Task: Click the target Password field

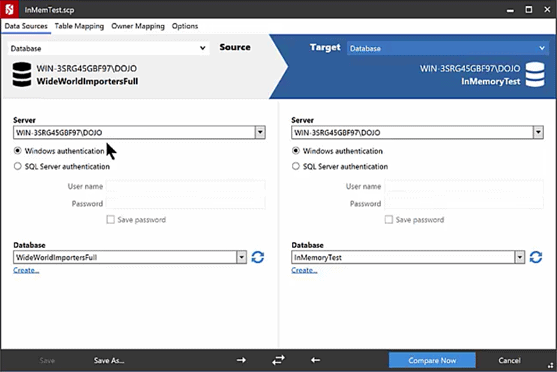Action: [x=464, y=203]
